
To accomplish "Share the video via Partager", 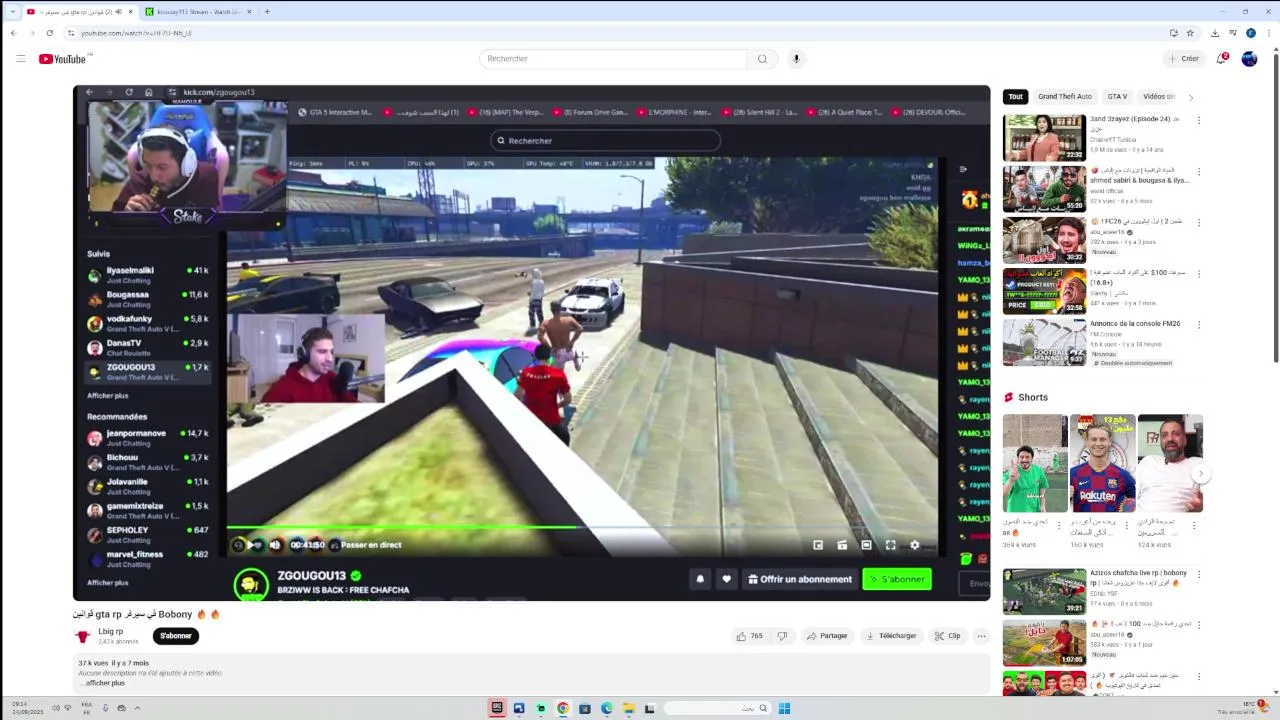I will point(827,636).
